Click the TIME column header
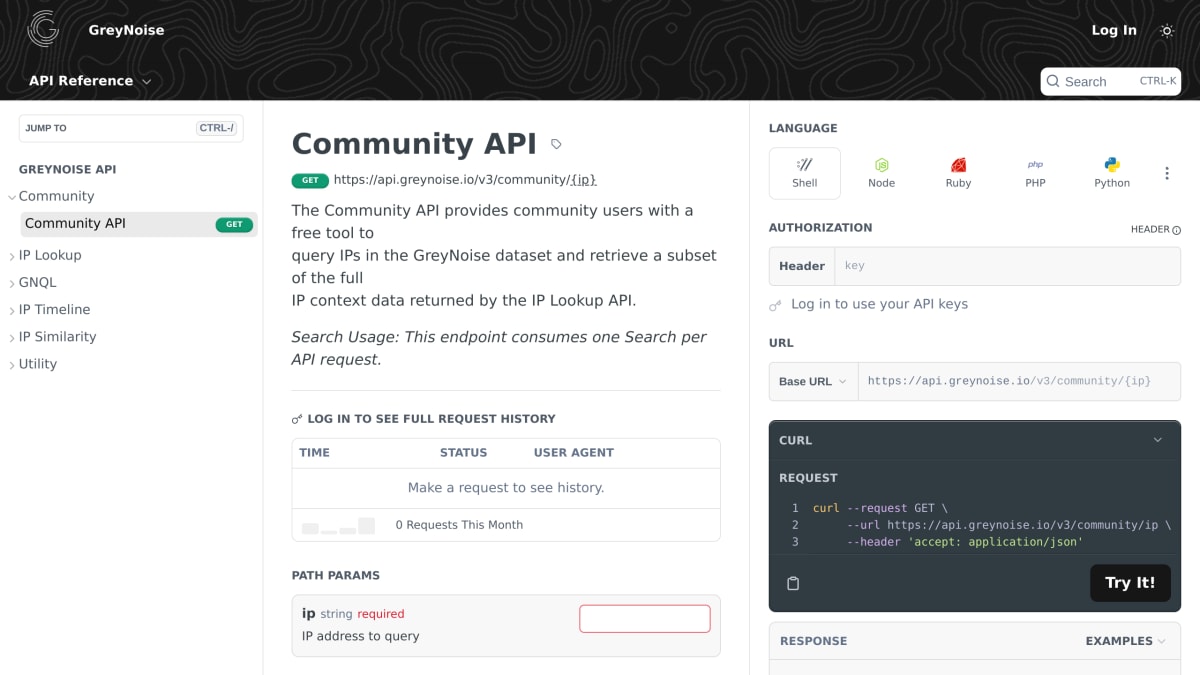1200x675 pixels. [315, 453]
